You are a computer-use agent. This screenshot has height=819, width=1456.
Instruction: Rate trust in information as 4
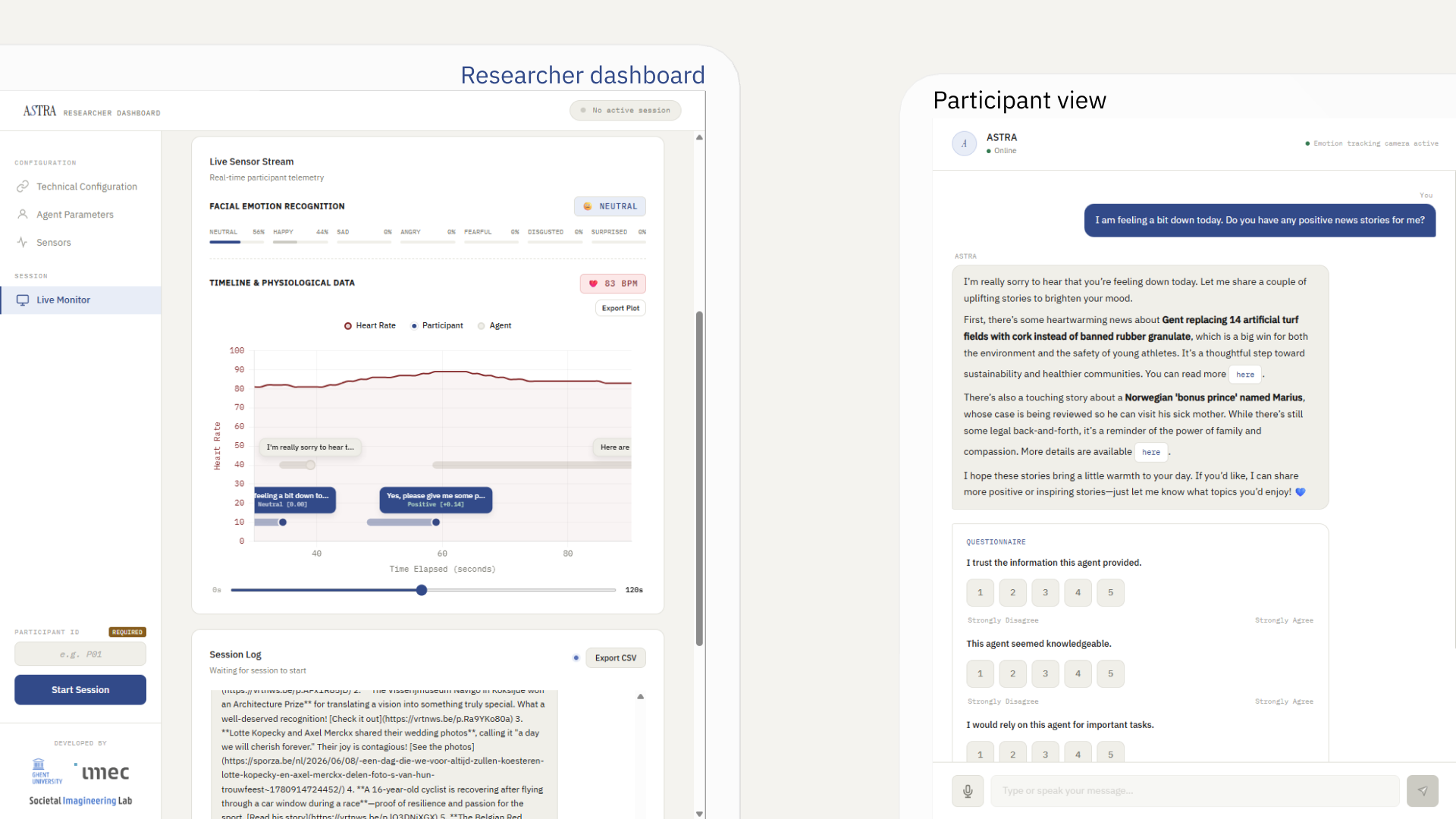[1078, 593]
